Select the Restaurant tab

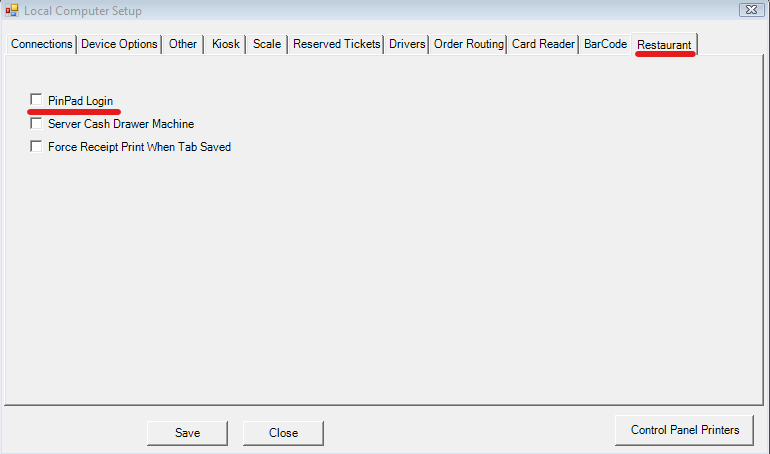coord(664,45)
